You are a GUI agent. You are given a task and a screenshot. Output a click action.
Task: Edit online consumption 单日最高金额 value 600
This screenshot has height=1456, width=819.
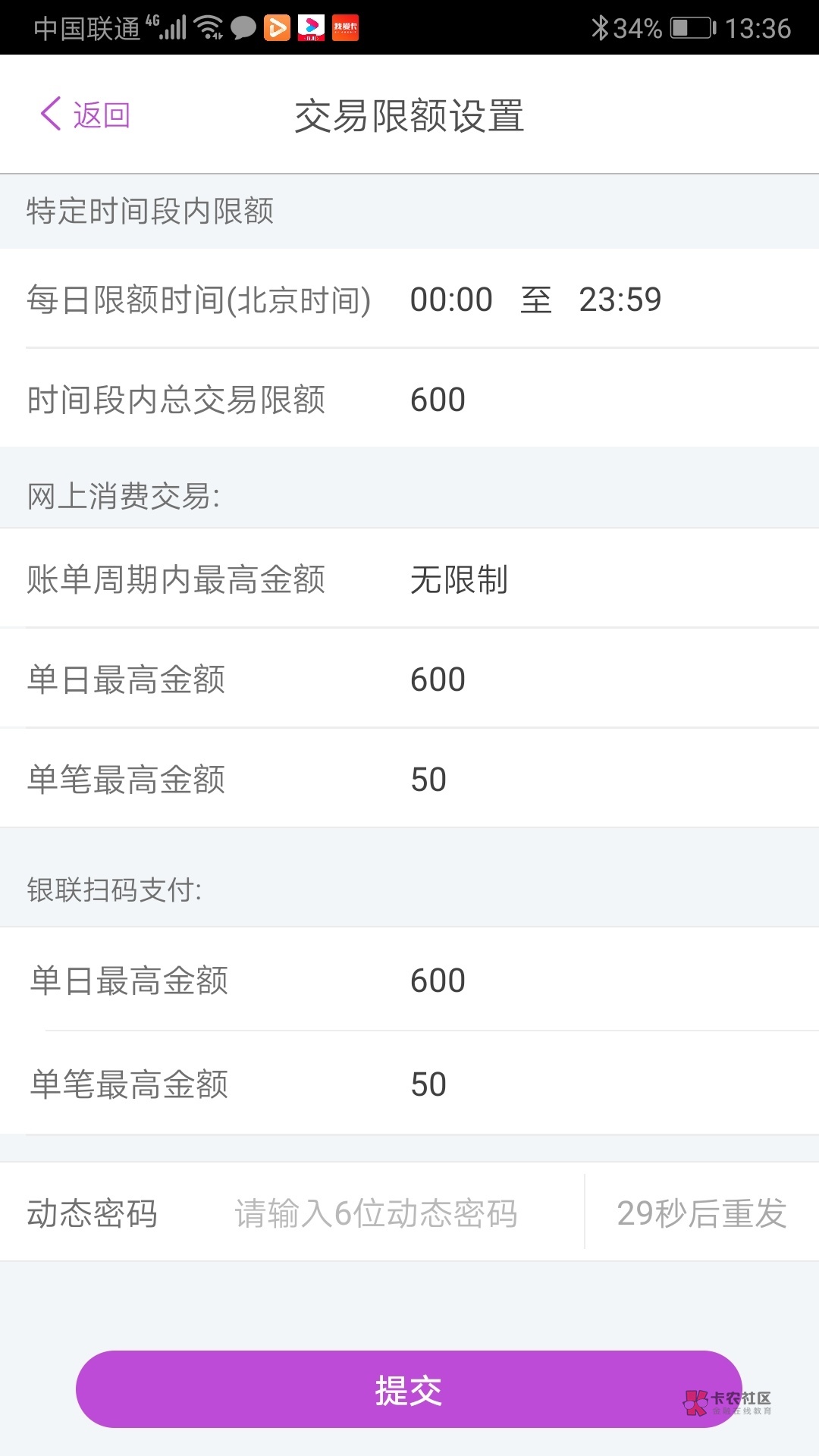438,679
